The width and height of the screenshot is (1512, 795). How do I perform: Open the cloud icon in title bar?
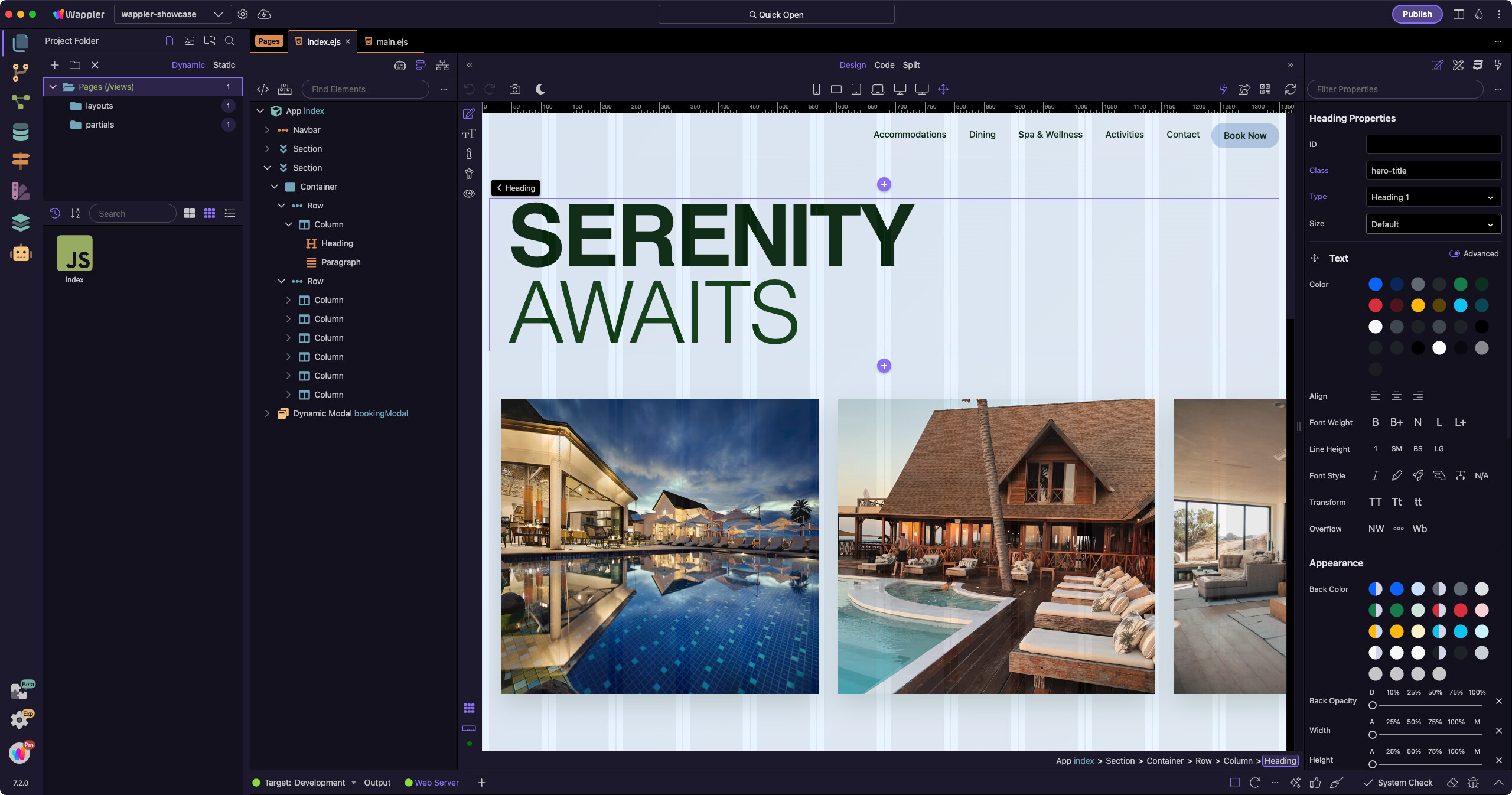(x=264, y=14)
